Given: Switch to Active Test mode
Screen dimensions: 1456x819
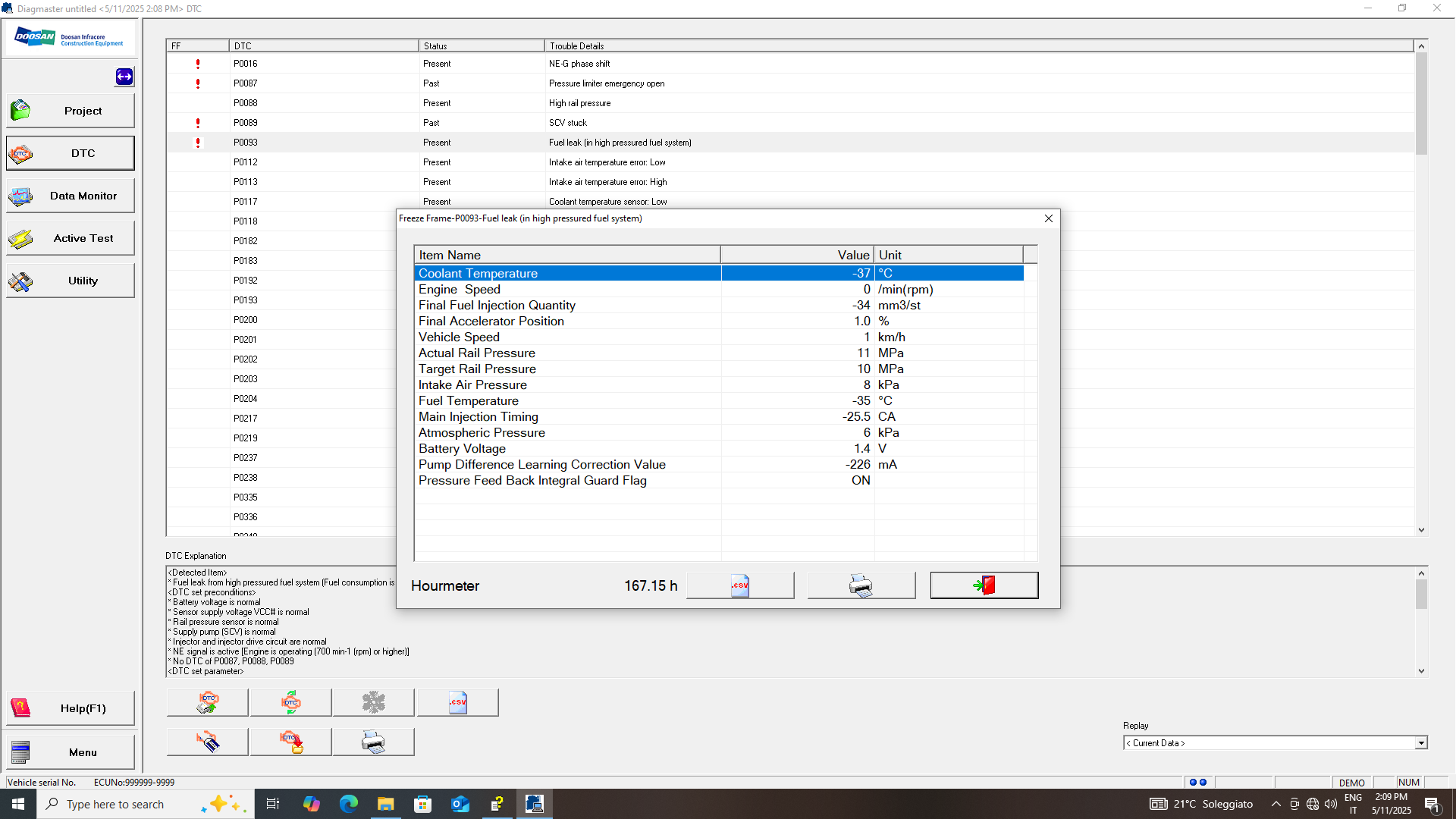Looking at the screenshot, I should pos(71,238).
